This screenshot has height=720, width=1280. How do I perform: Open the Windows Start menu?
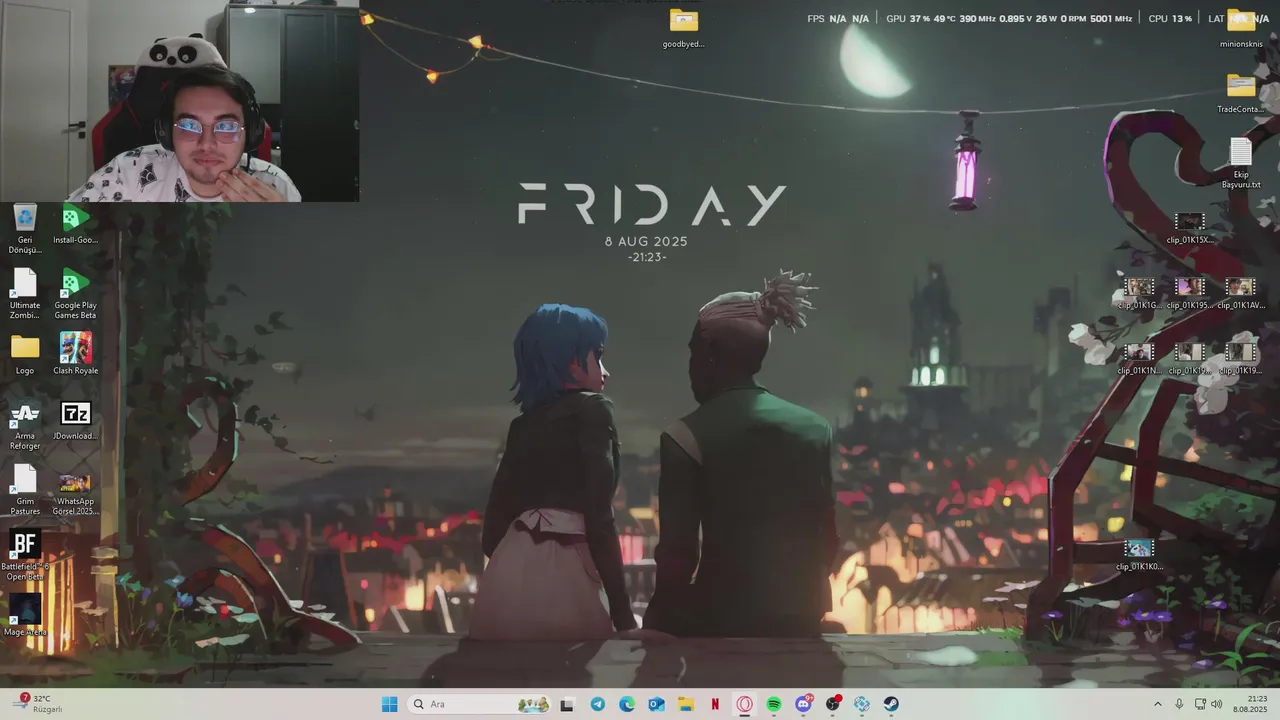pyautogui.click(x=389, y=704)
